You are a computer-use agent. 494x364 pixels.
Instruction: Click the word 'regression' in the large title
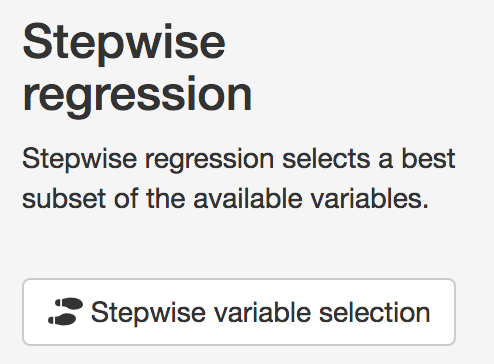click(137, 96)
